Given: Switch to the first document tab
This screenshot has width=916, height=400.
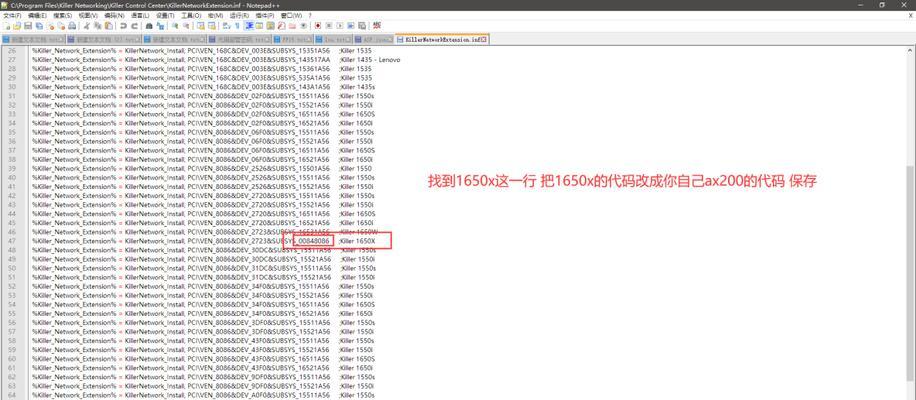Looking at the screenshot, I should pyautogui.click(x=33, y=39).
